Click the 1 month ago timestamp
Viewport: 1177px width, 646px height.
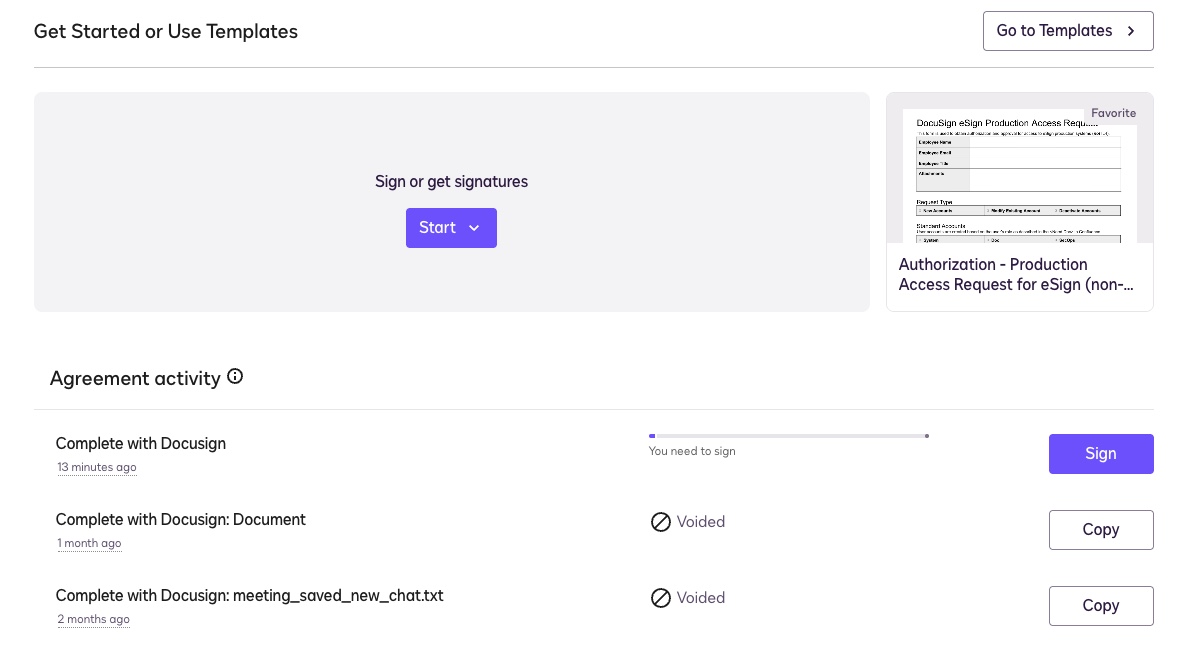coord(89,543)
